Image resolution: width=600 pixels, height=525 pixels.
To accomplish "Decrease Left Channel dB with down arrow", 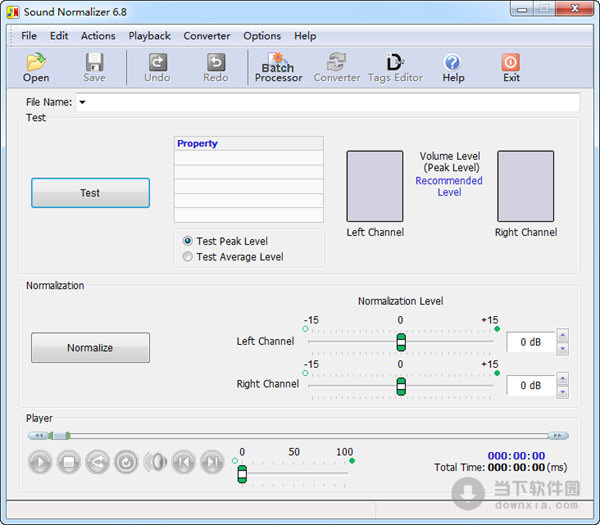I will click(562, 349).
